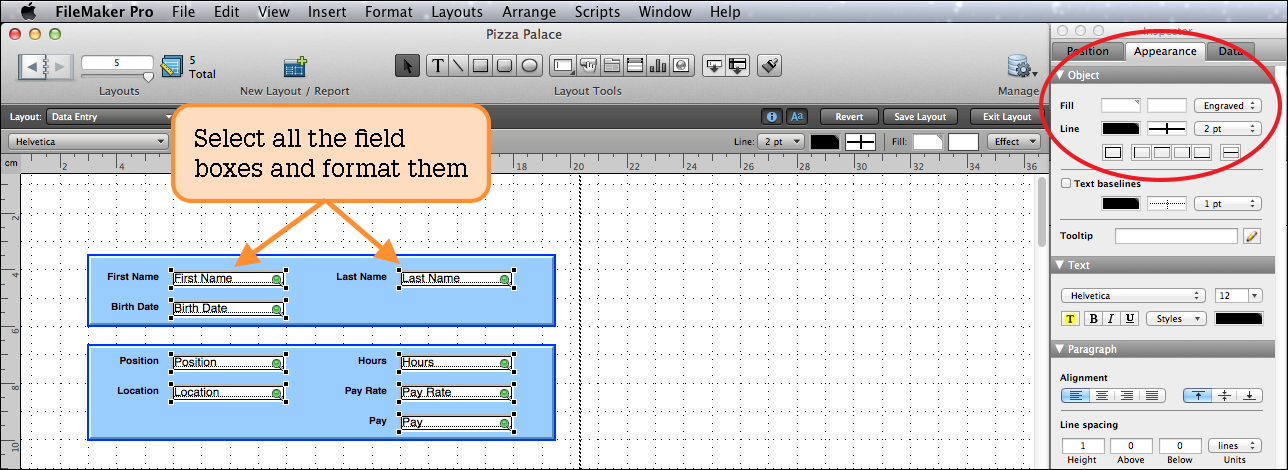This screenshot has height=470, width=1288.
Task: Toggle Italic in Inspector
Action: (1112, 319)
